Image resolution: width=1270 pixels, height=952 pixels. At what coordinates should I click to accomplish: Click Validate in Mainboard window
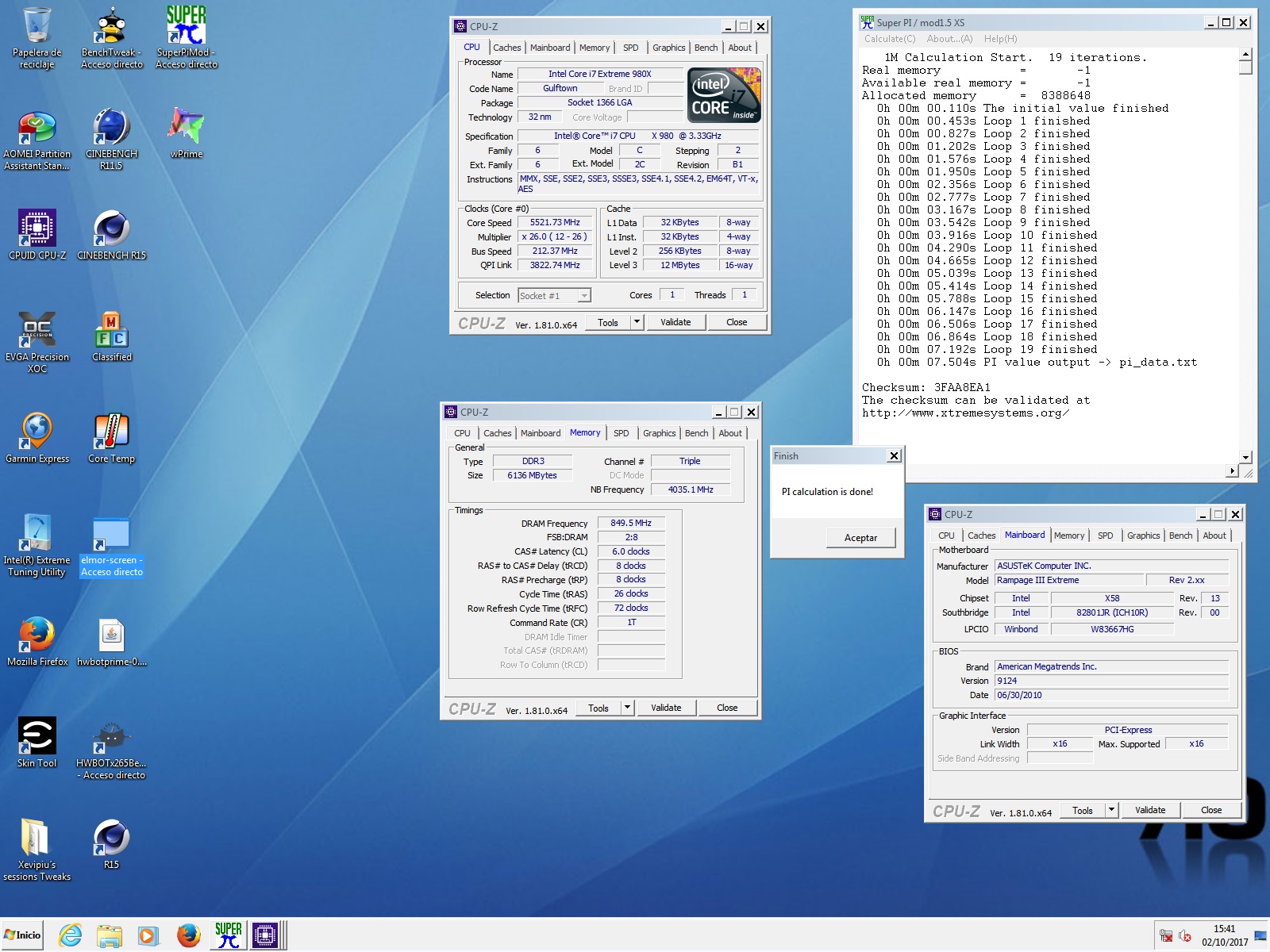[1150, 810]
